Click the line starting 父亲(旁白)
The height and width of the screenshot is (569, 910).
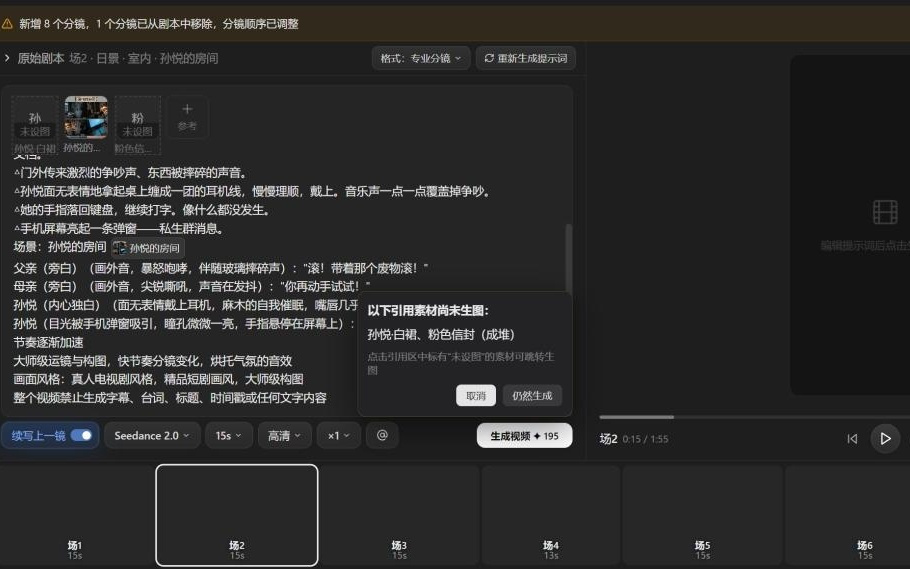point(221,268)
